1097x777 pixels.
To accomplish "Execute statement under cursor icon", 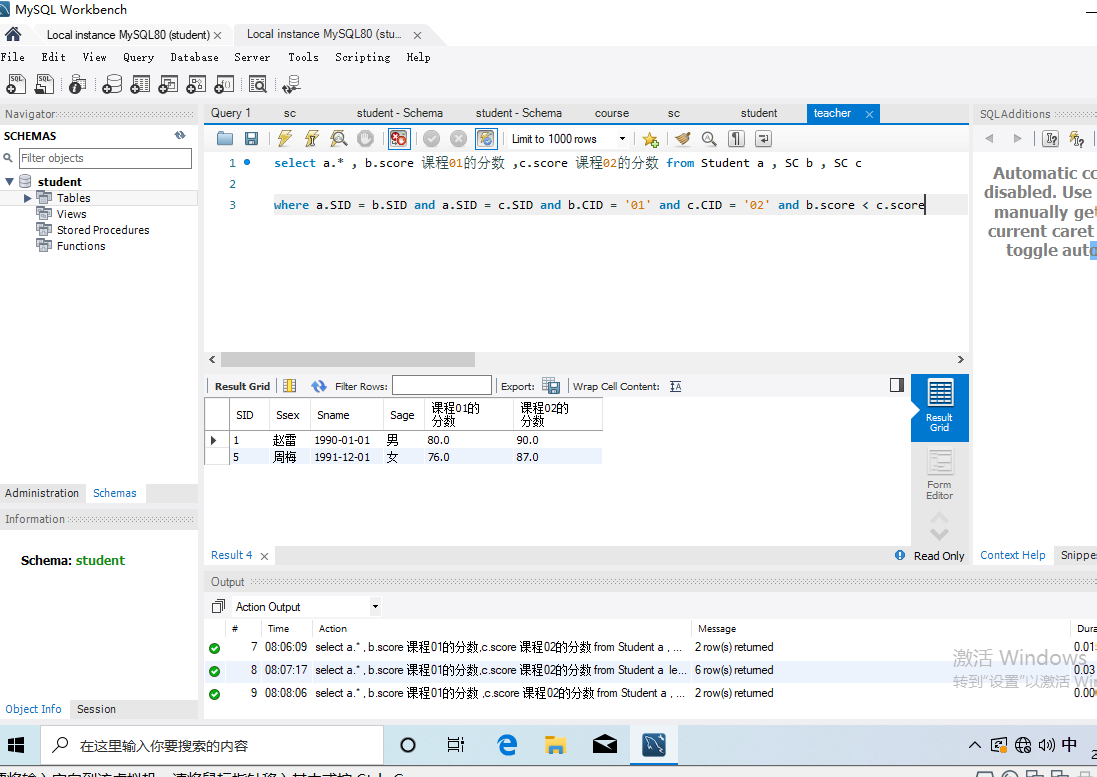I will 311,138.
